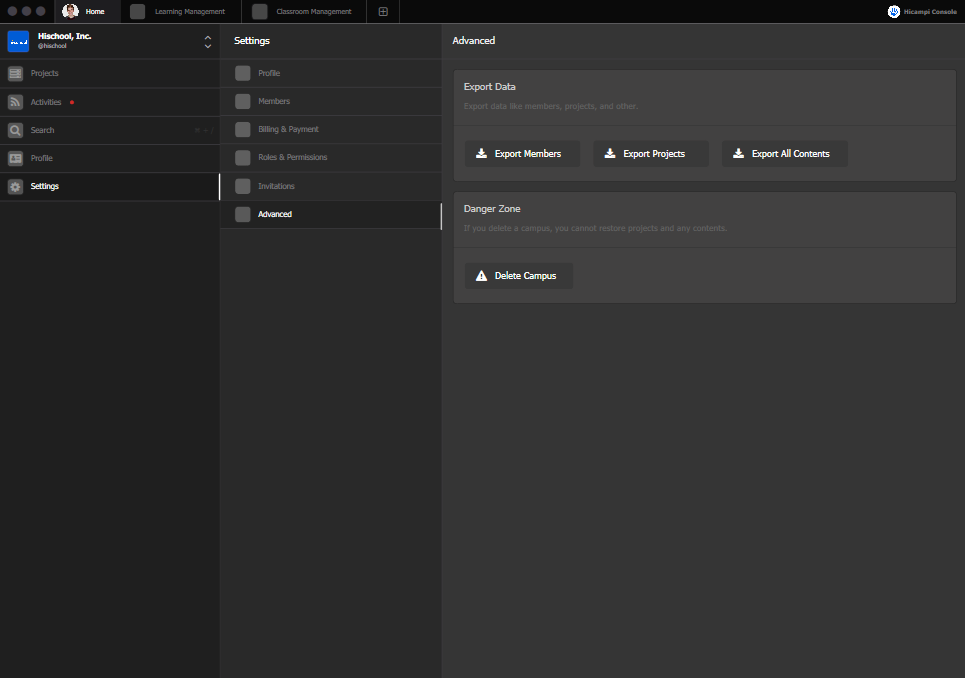Open Activities via its feed icon
The width and height of the screenshot is (965, 678).
click(x=15, y=102)
